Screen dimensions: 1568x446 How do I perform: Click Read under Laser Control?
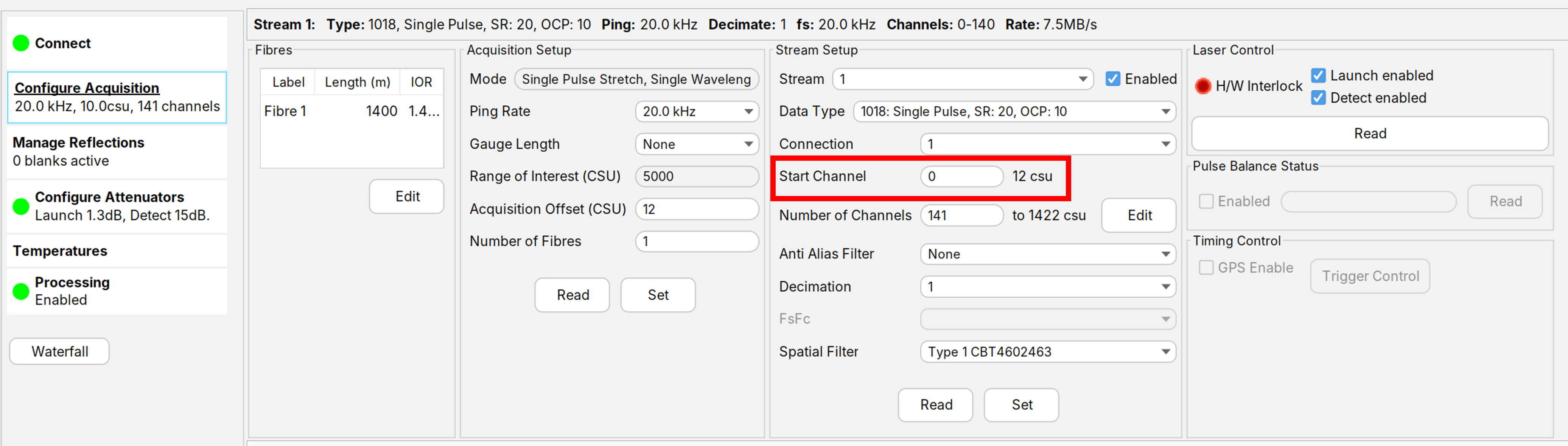pos(1370,133)
